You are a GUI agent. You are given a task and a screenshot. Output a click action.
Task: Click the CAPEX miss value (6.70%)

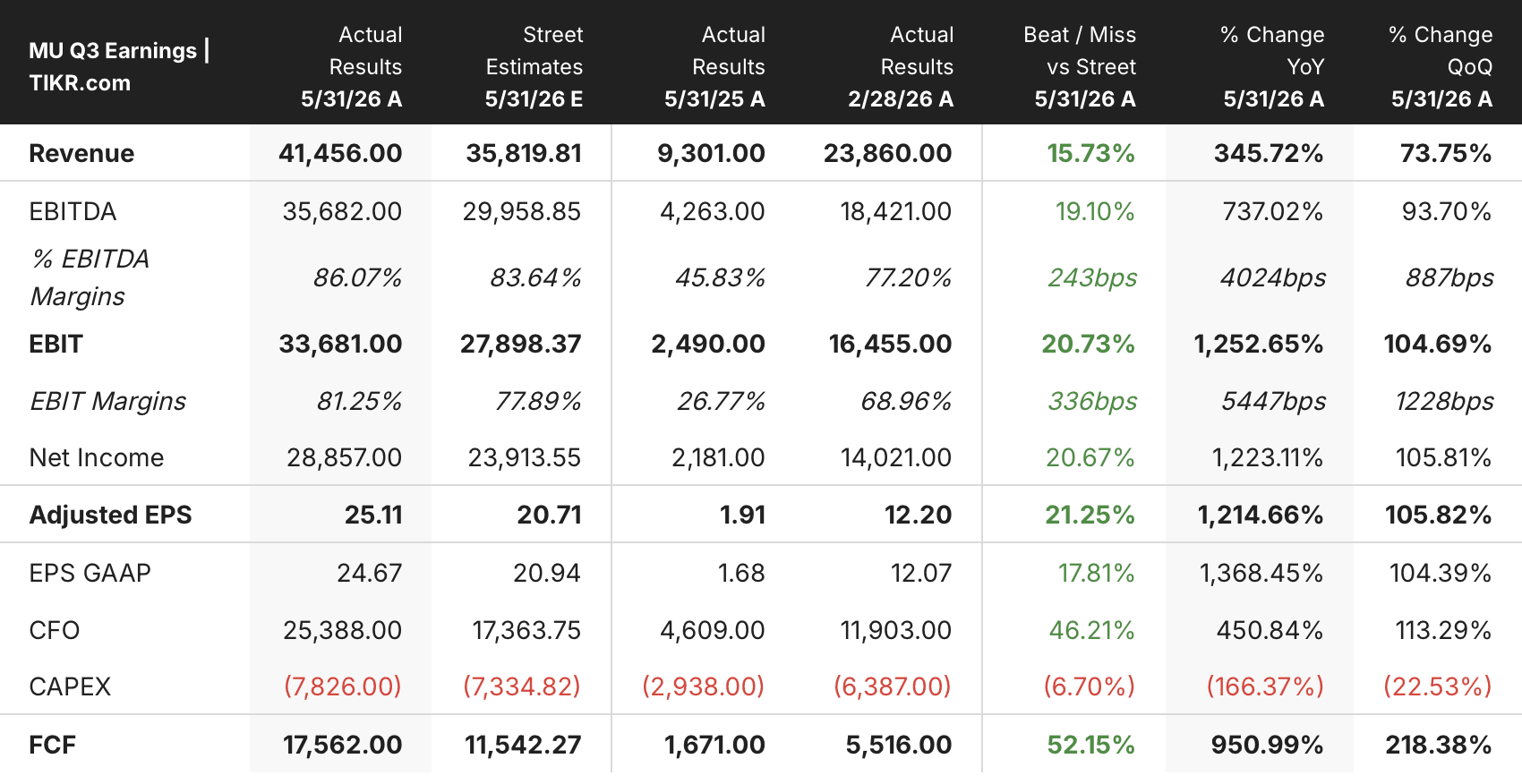point(1090,686)
